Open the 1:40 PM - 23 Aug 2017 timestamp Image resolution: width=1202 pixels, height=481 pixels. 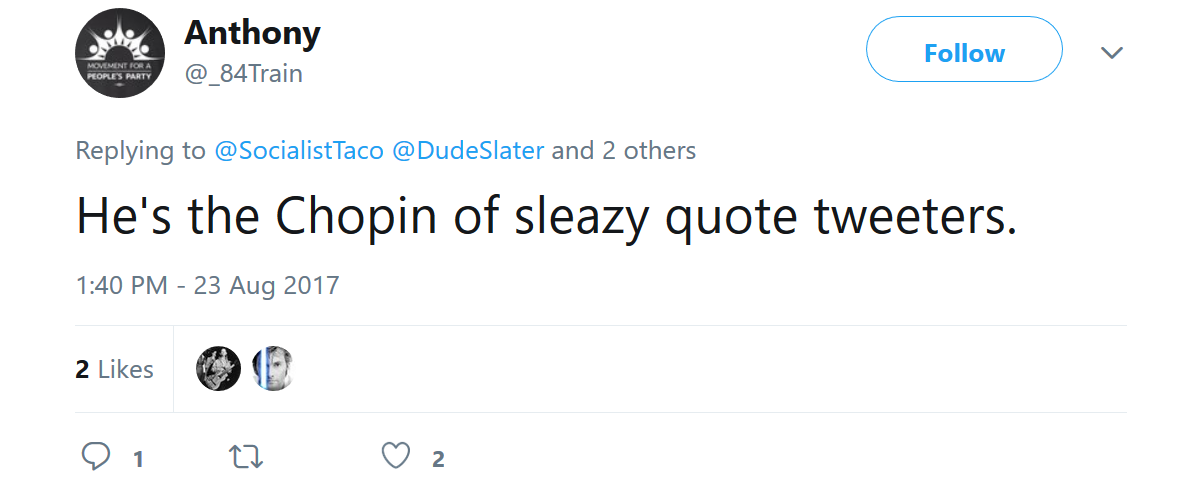click(208, 286)
